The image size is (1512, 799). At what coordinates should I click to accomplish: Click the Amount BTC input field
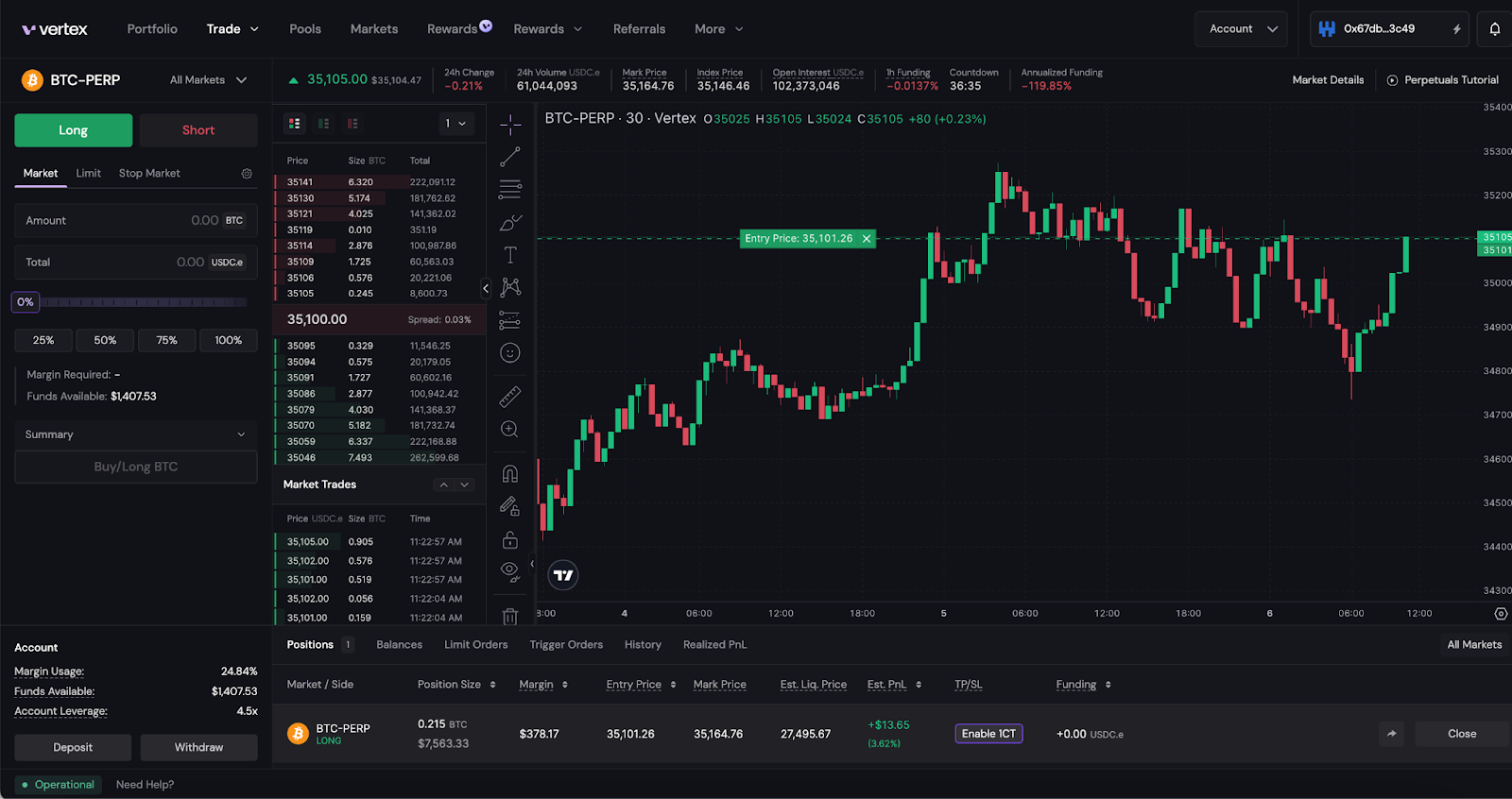pos(135,221)
